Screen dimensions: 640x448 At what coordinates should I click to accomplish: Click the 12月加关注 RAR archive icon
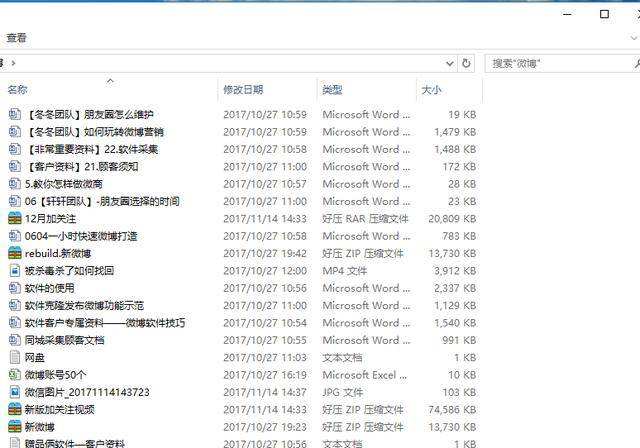coord(14,219)
